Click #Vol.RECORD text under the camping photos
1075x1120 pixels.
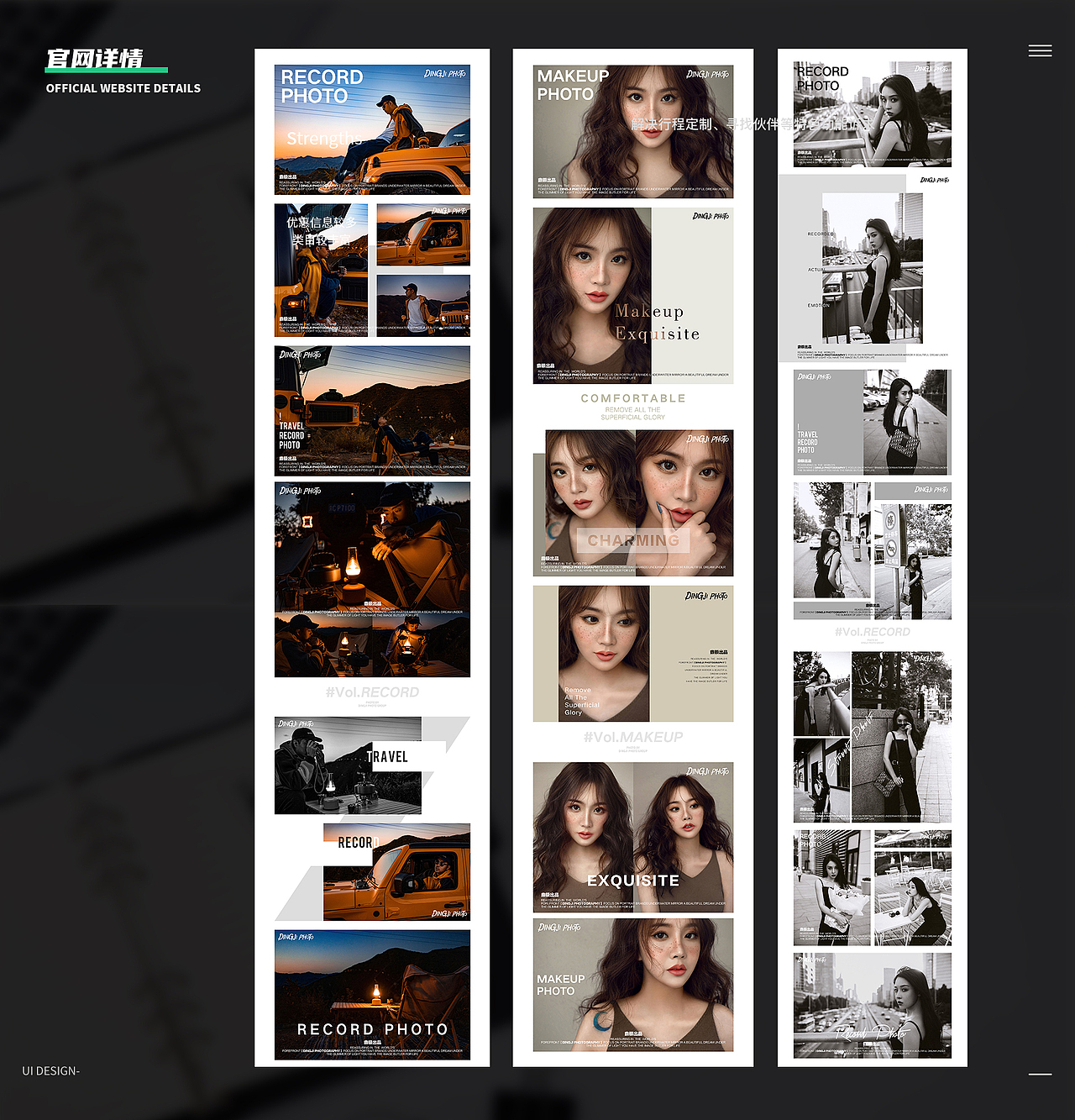coord(372,692)
